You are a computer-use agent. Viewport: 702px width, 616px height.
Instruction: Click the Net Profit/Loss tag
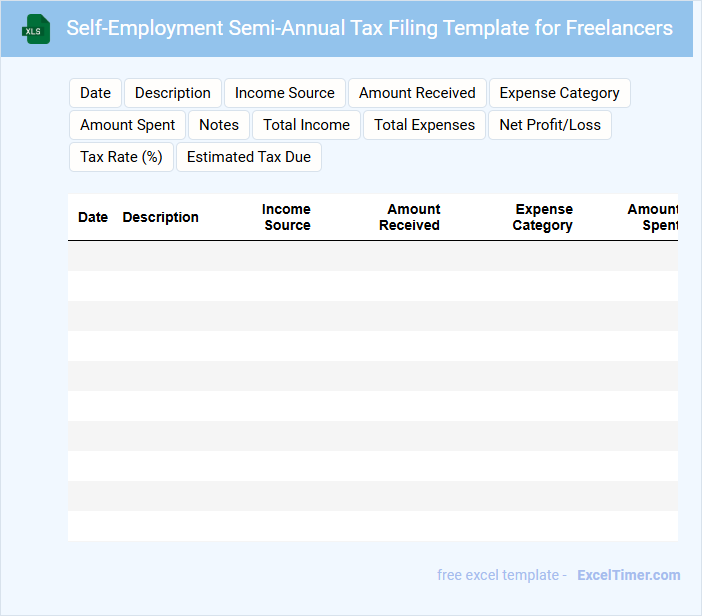pyautogui.click(x=550, y=125)
